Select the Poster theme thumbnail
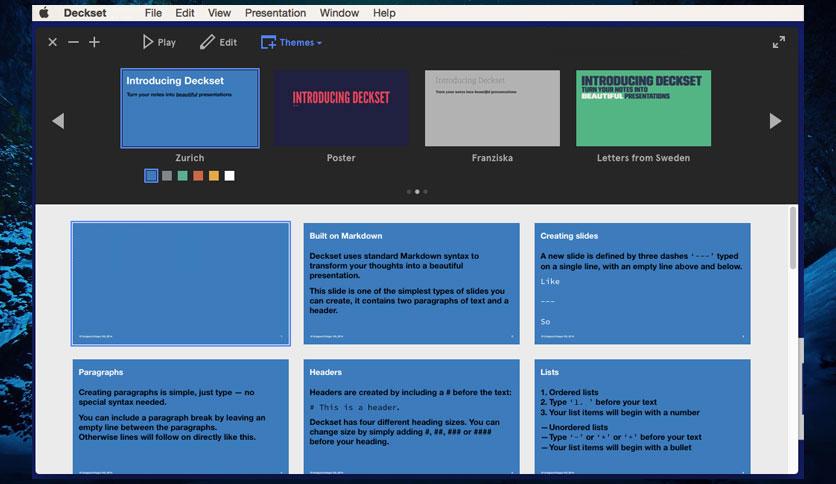The width and height of the screenshot is (836, 484). pyautogui.click(x=341, y=108)
